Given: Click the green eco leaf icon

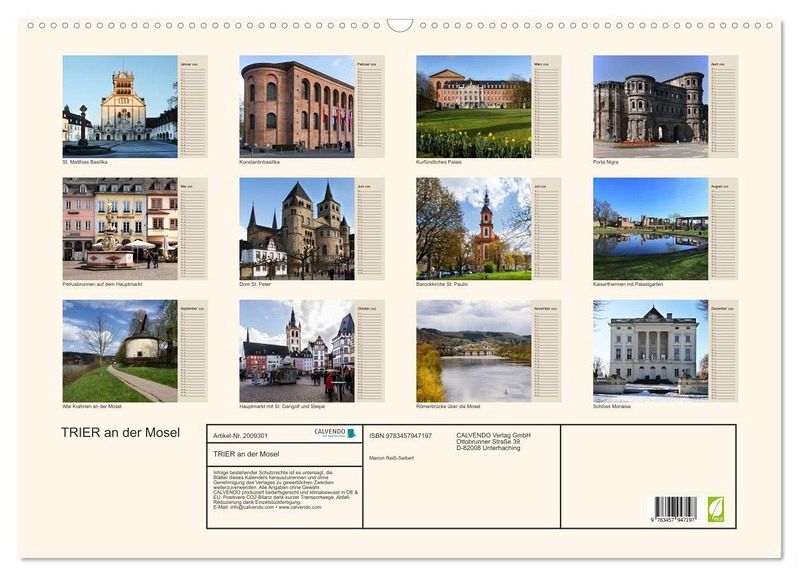Looking at the screenshot, I should pos(716,509).
